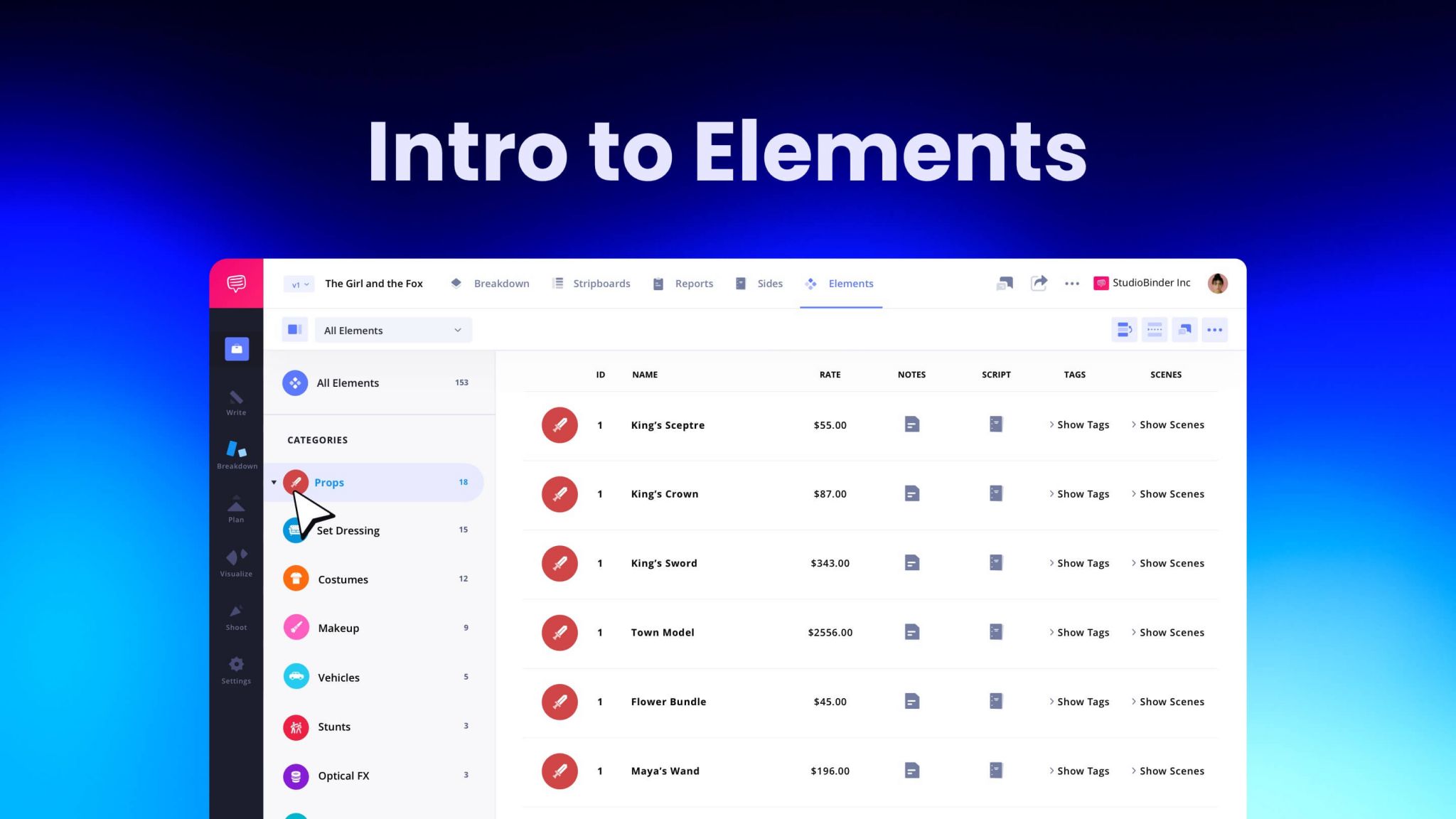Click the user profile avatar photo
Screen dimensions: 1456x819
click(x=1217, y=283)
